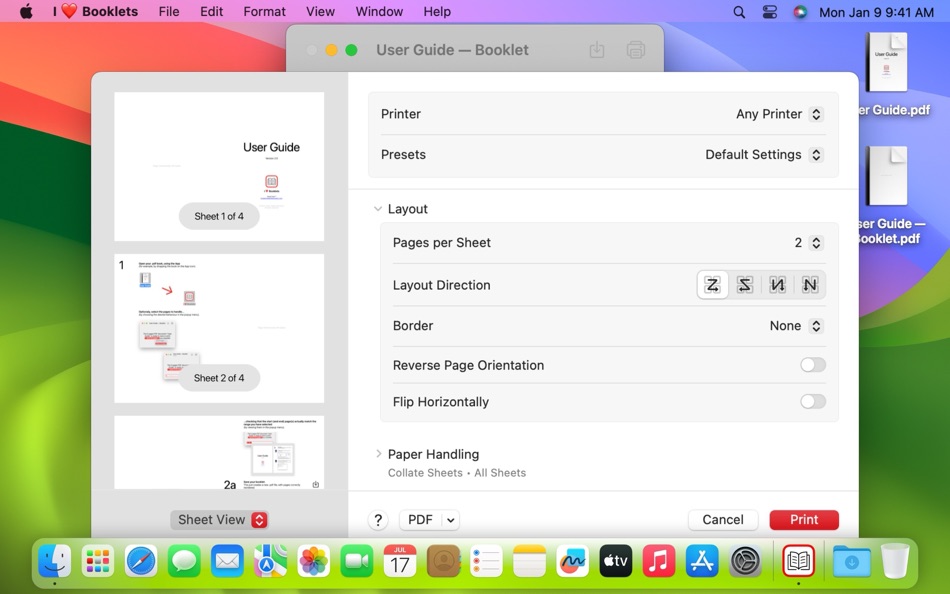
Task: Enable Flip Horizontally
Action: (812, 401)
